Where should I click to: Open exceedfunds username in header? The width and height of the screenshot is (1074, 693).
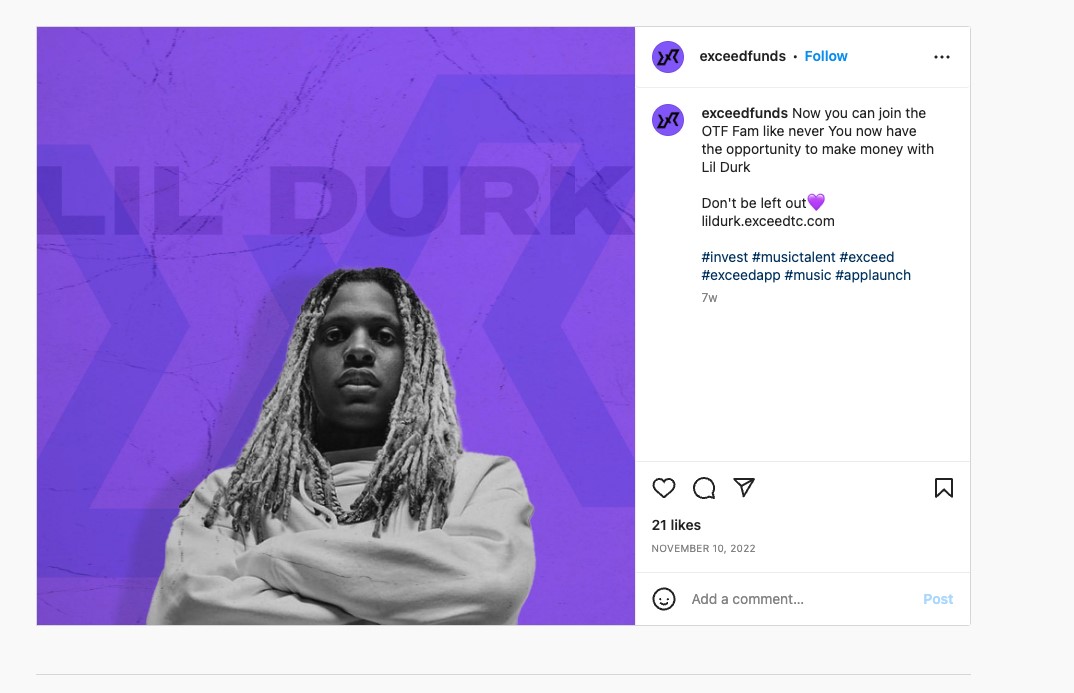click(742, 56)
